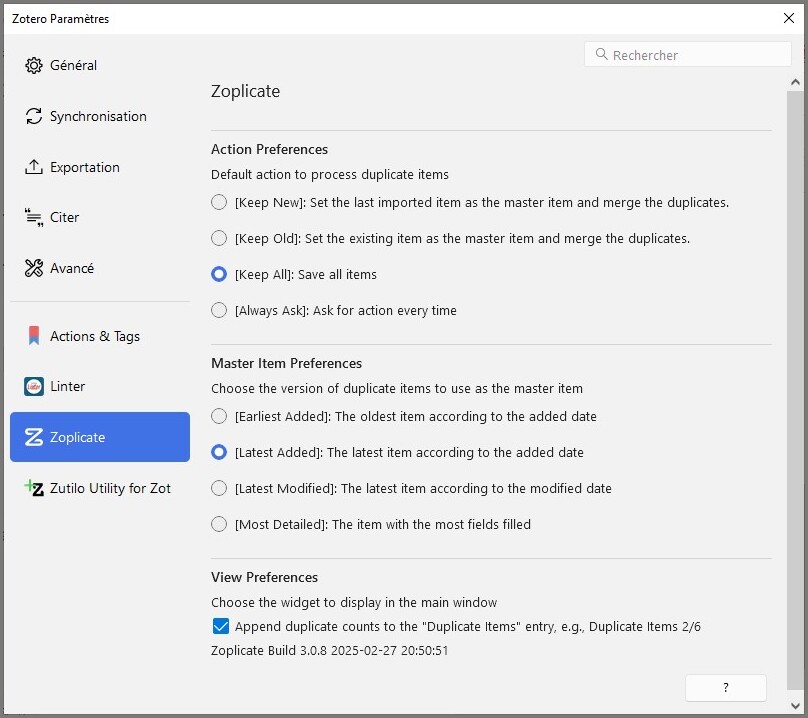Click the Linter plugin icon

click(34, 386)
